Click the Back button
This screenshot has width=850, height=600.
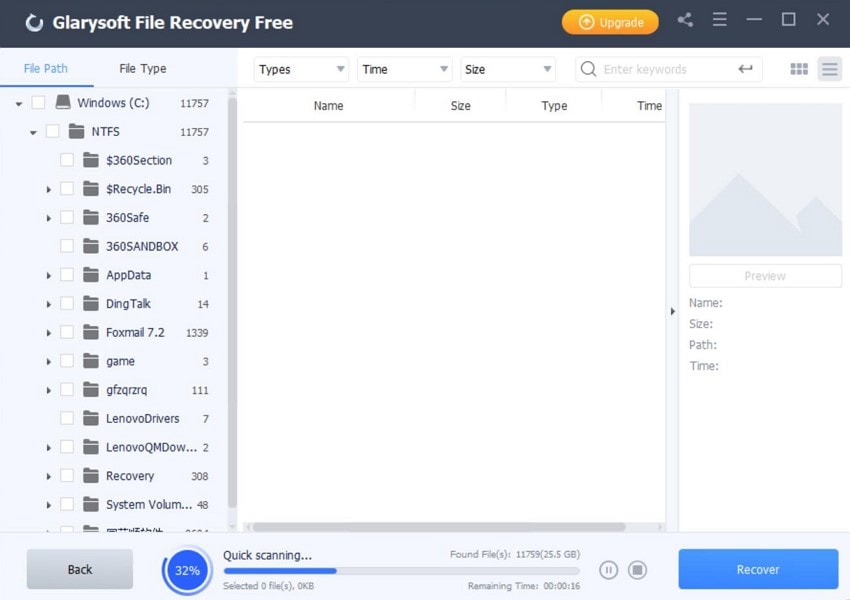click(80, 569)
